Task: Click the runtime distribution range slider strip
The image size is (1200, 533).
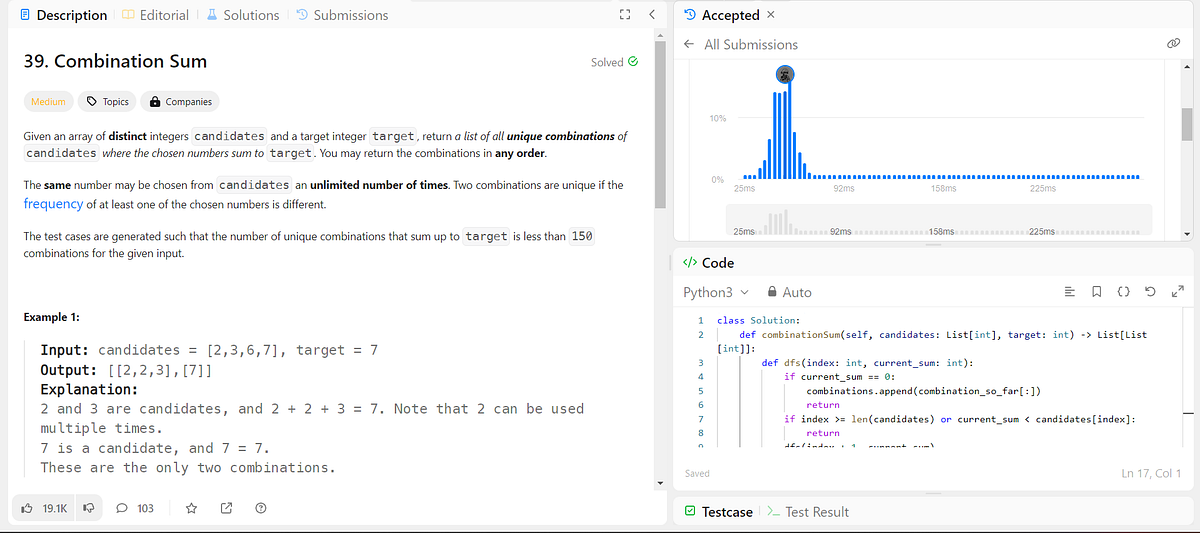Action: [940, 219]
